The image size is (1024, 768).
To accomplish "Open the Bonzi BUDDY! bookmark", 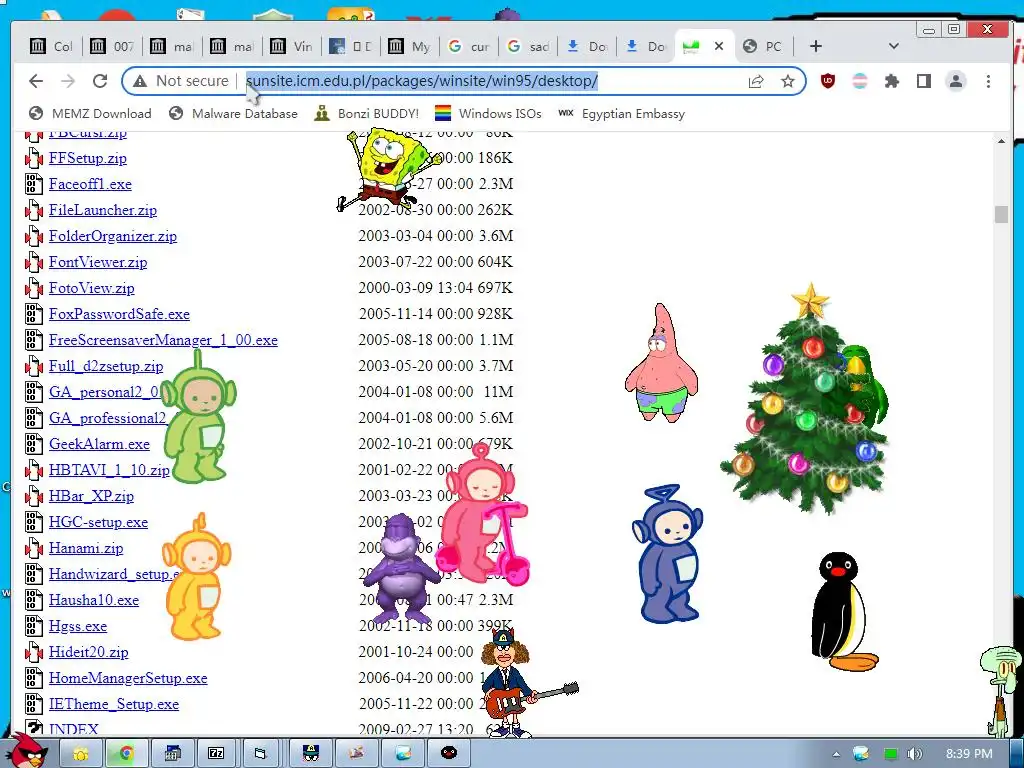I will point(366,114).
